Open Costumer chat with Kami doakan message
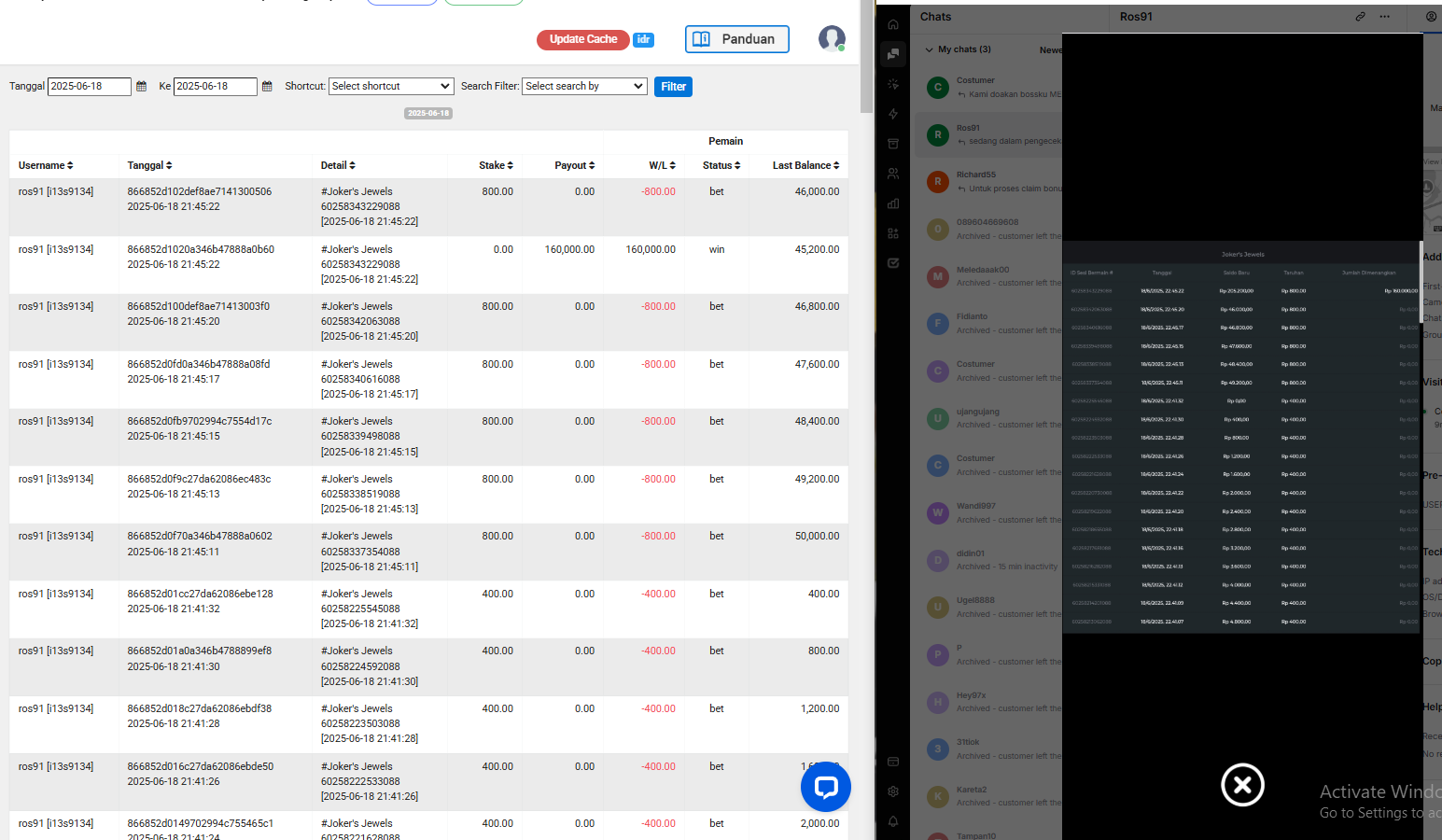This screenshot has width=1442, height=840. (x=988, y=87)
